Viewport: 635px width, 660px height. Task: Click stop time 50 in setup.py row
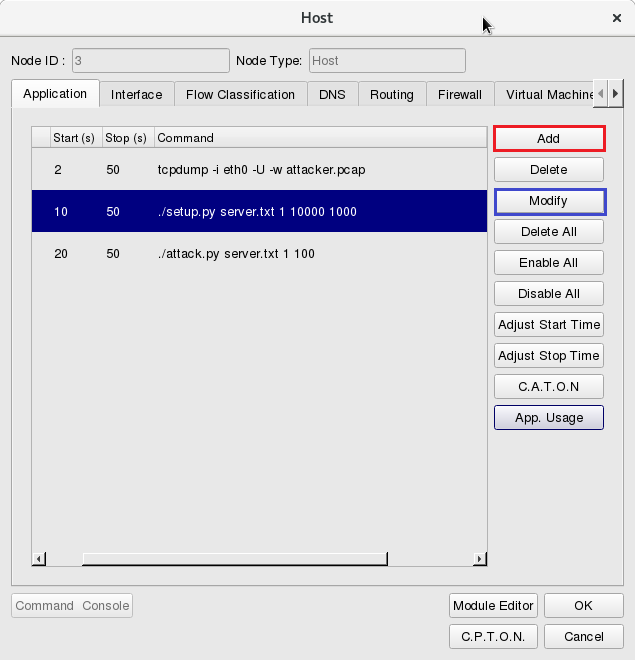(113, 211)
